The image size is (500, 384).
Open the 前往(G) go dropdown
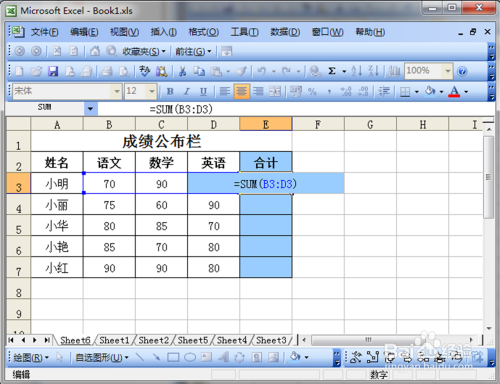pos(193,51)
